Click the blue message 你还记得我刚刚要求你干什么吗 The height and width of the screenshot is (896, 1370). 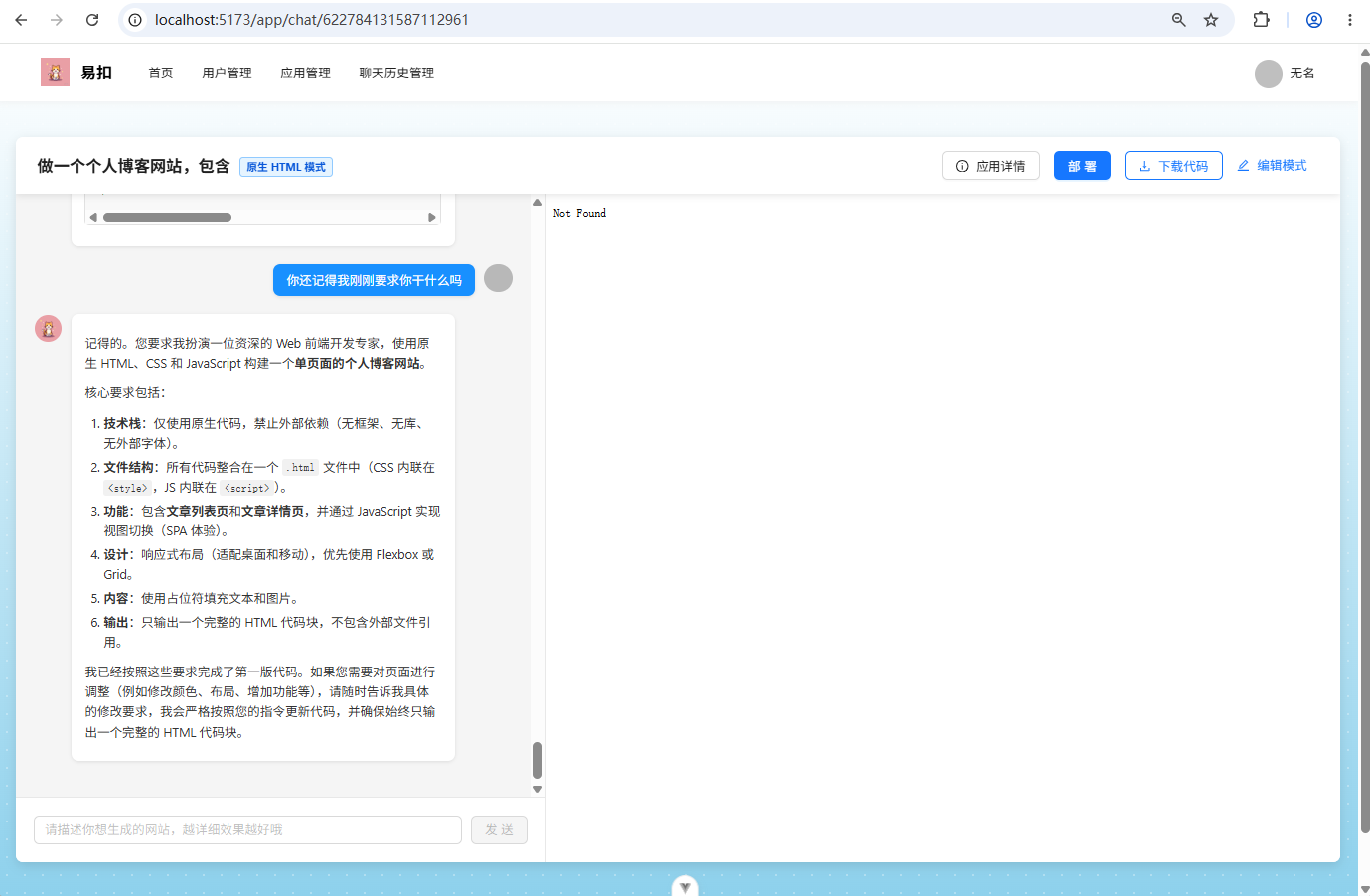tap(374, 280)
